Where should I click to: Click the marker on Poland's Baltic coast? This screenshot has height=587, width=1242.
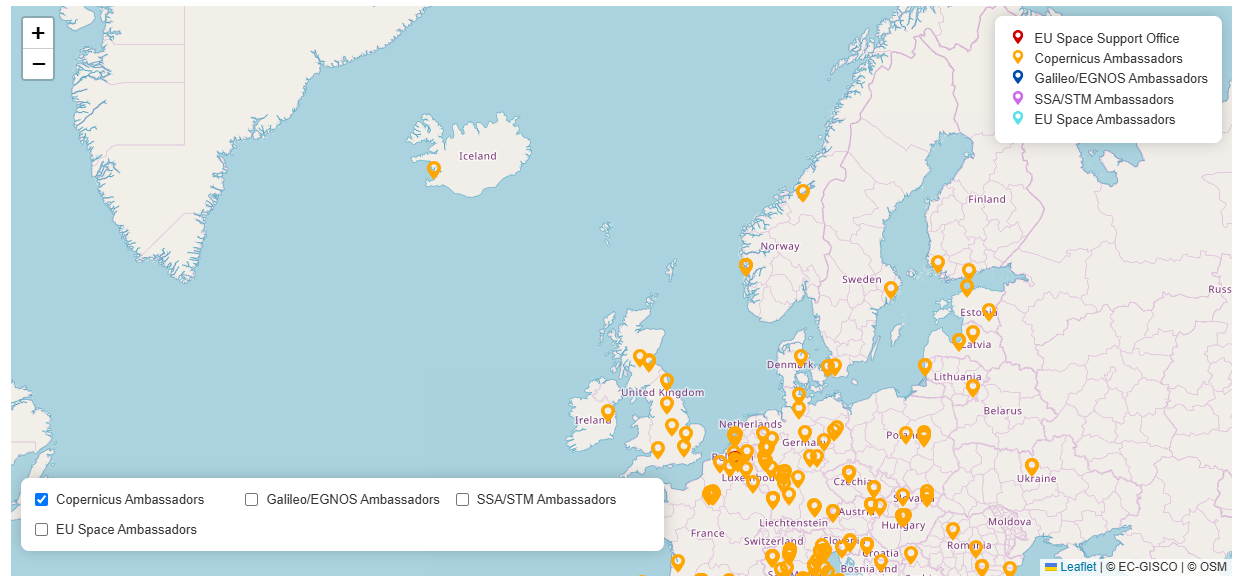tap(925, 367)
